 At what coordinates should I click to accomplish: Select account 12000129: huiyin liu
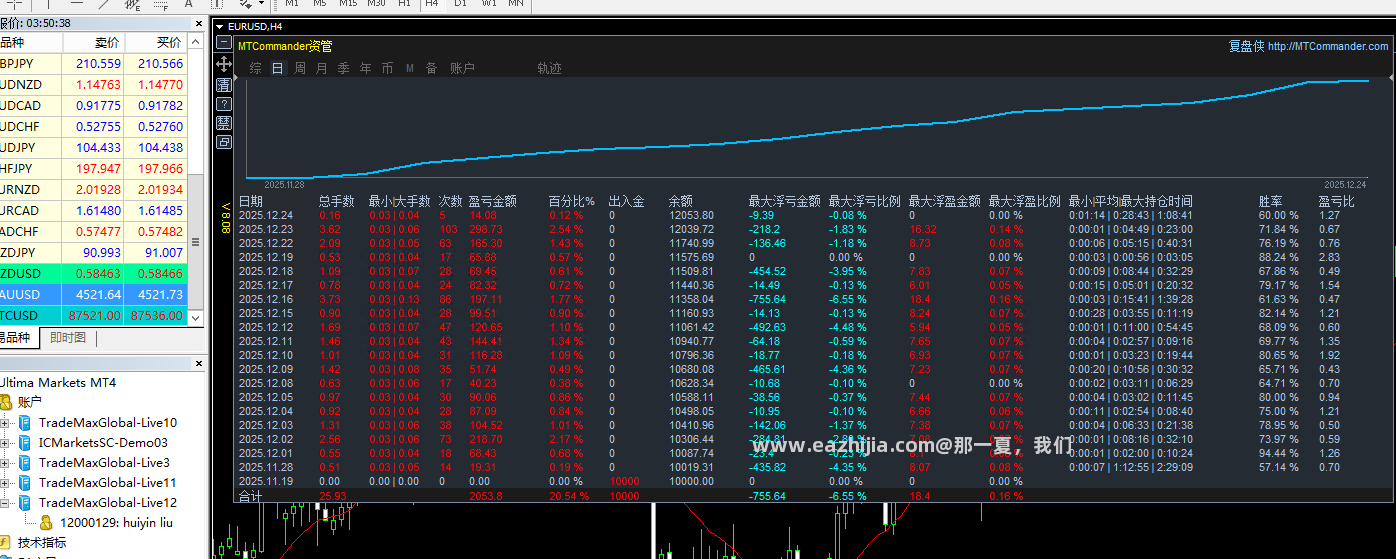point(116,522)
